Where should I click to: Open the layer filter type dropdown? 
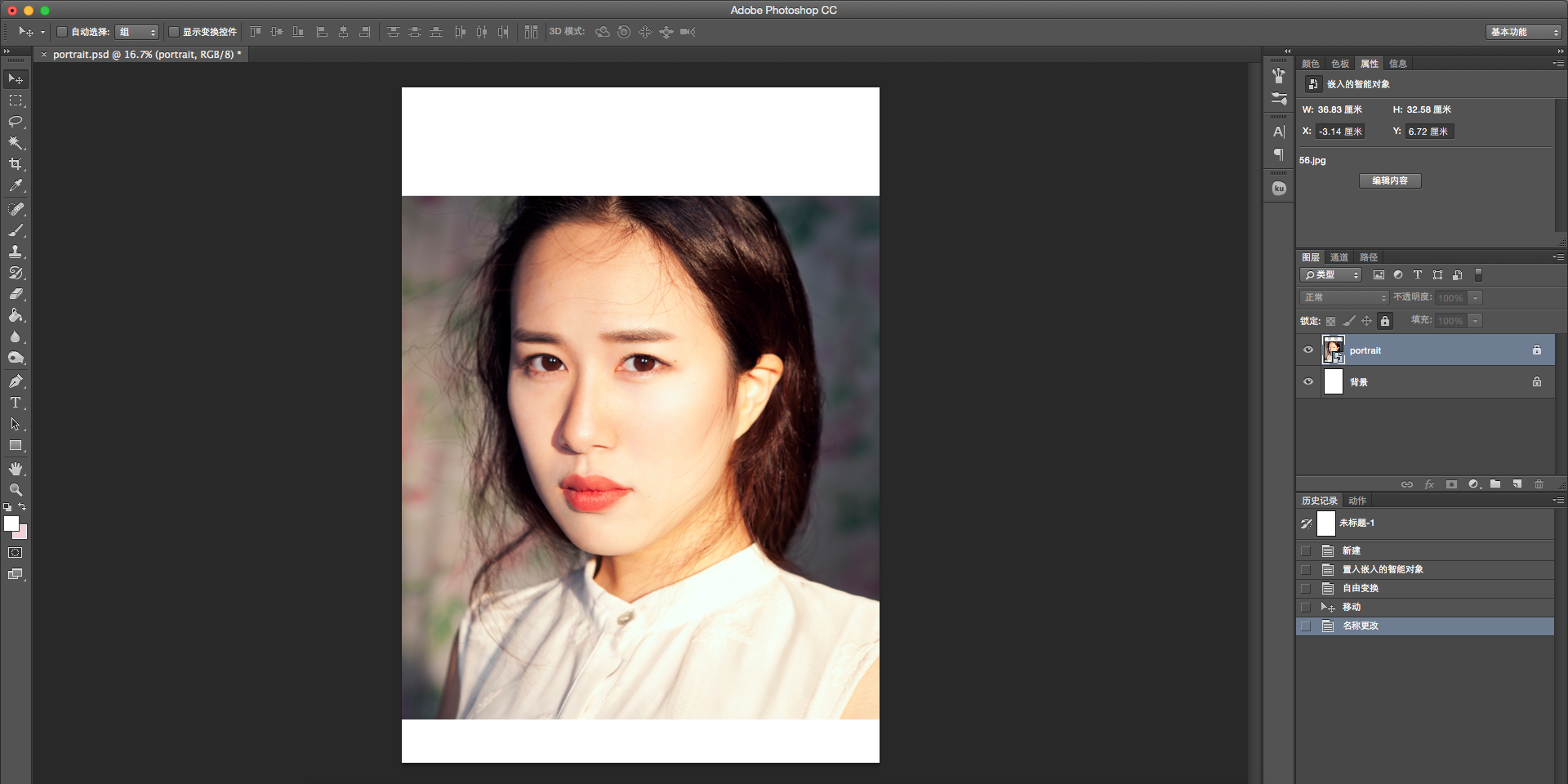pos(1330,275)
